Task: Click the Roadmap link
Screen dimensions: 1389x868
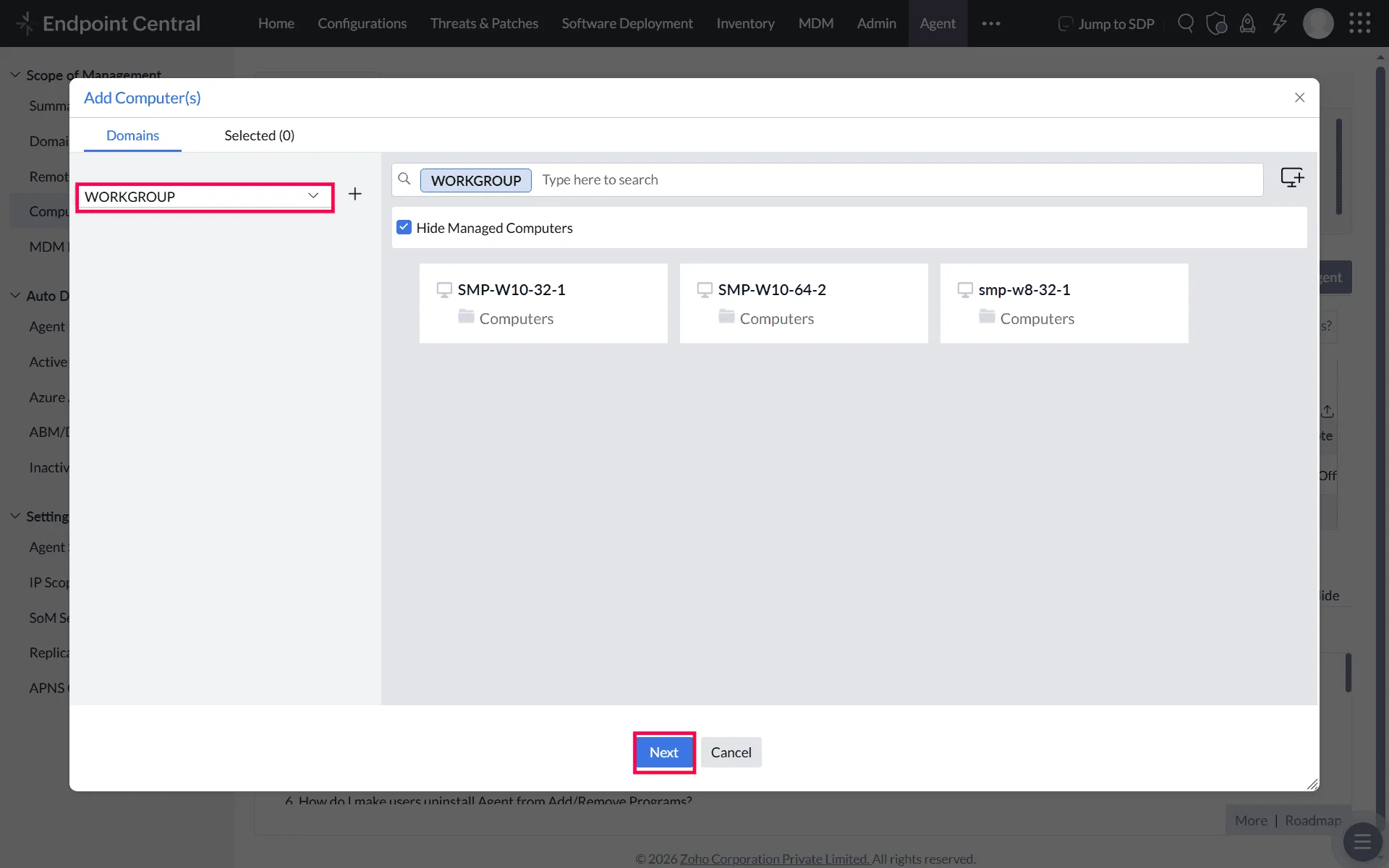Action: click(x=1313, y=820)
